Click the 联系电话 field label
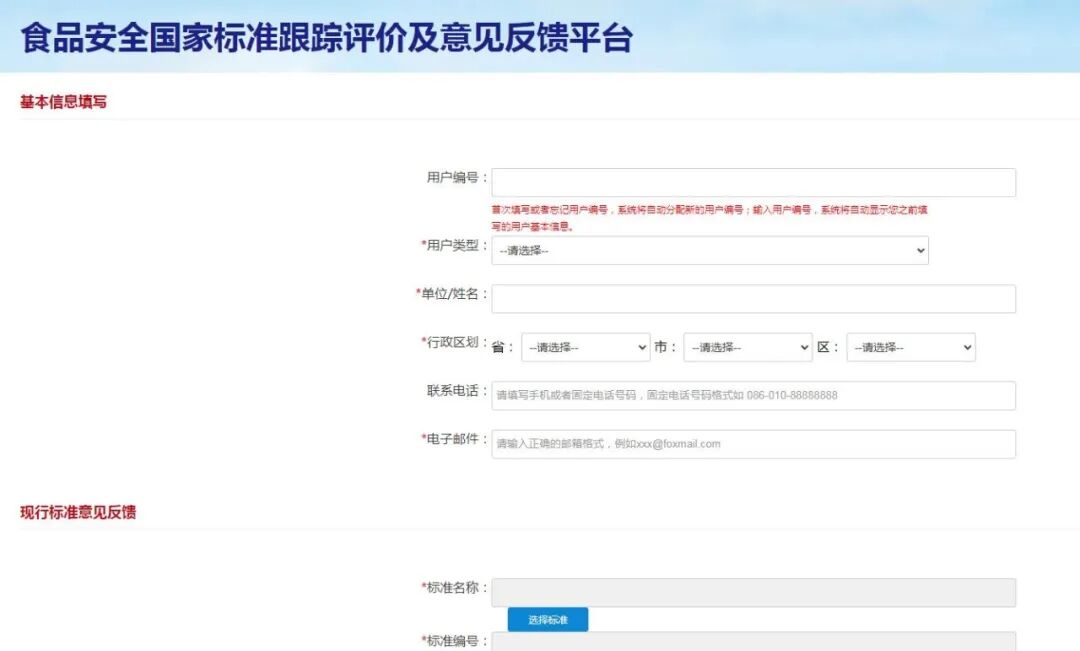The width and height of the screenshot is (1080, 651). 457,390
